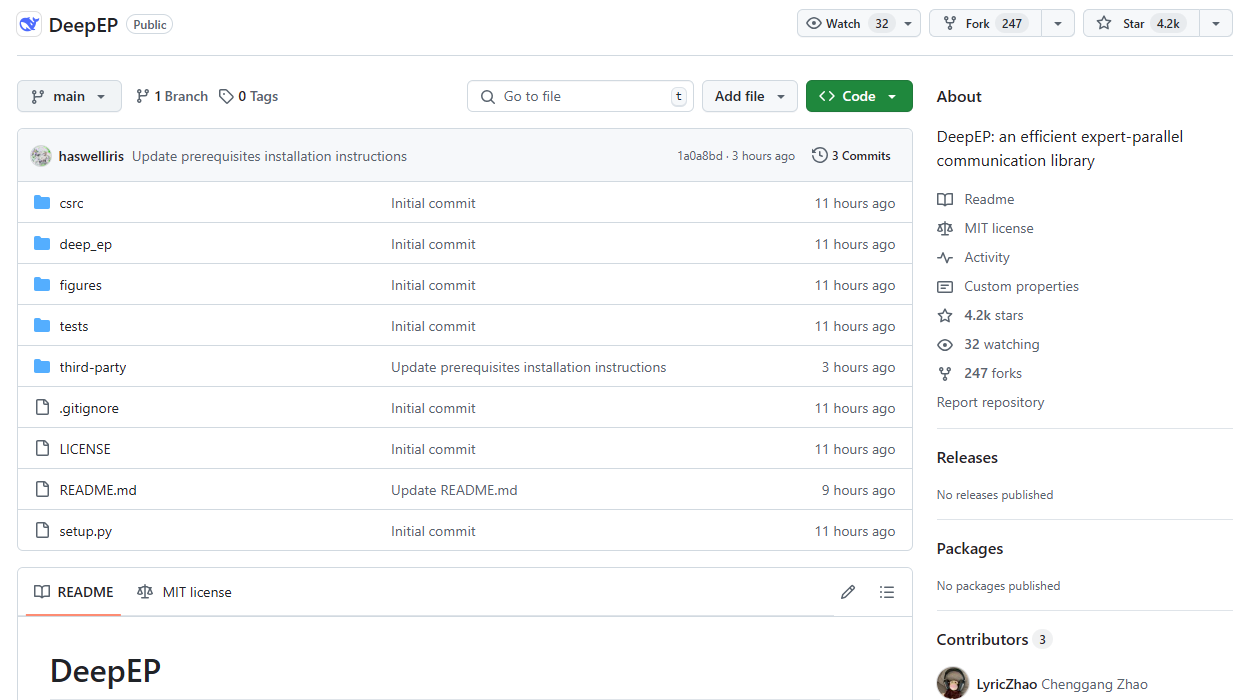Open the Contributors section link

pyautogui.click(x=993, y=639)
